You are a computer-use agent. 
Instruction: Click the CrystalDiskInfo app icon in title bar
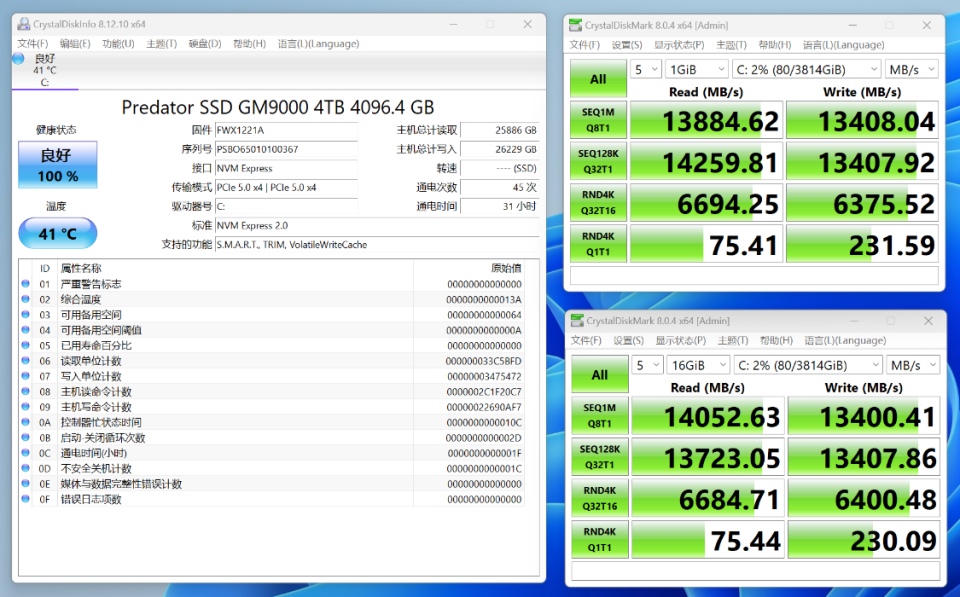[x=24, y=24]
